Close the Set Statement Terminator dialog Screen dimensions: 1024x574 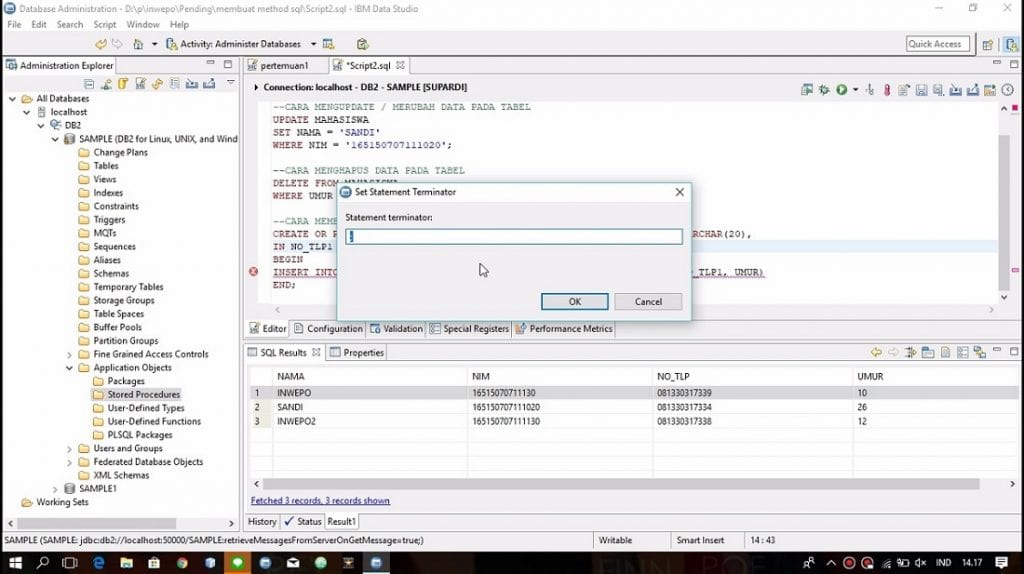(679, 192)
